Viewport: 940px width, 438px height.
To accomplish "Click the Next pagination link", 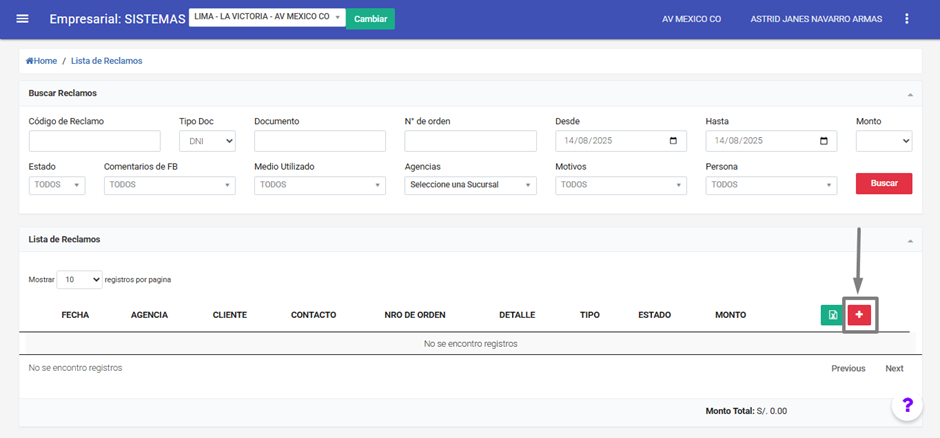I will tap(894, 368).
